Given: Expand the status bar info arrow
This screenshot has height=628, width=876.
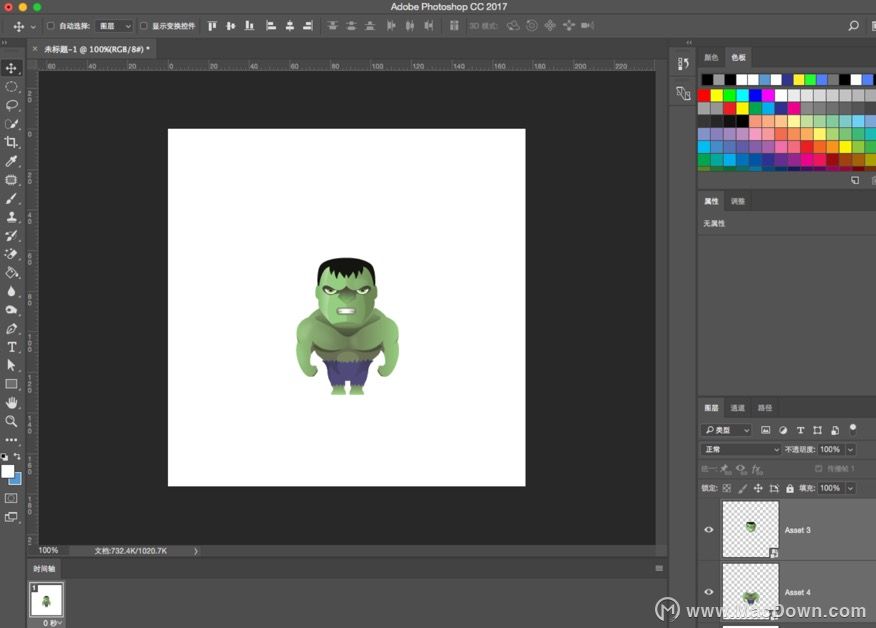Looking at the screenshot, I should click(x=196, y=551).
